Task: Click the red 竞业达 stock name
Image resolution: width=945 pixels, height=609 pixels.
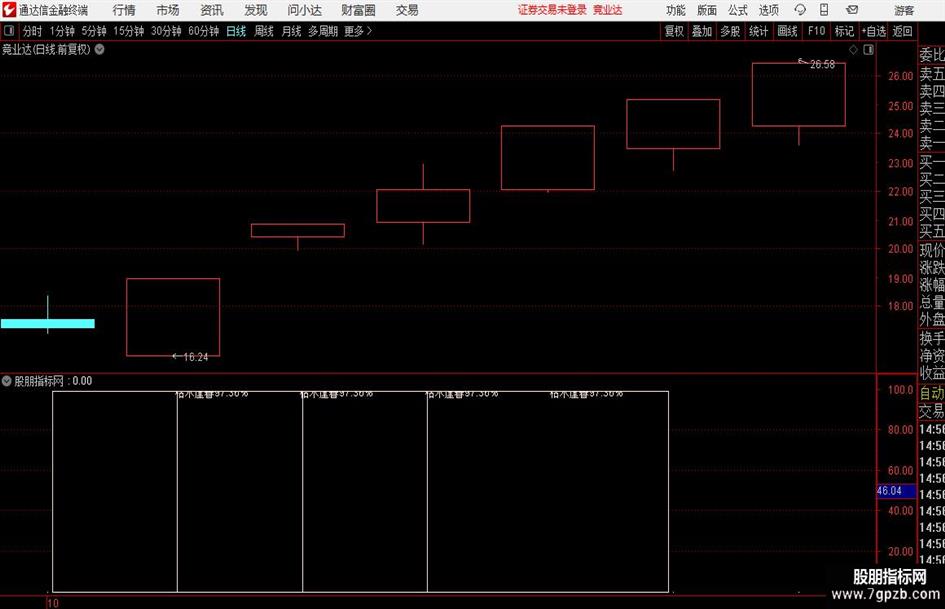Action: tap(608, 10)
